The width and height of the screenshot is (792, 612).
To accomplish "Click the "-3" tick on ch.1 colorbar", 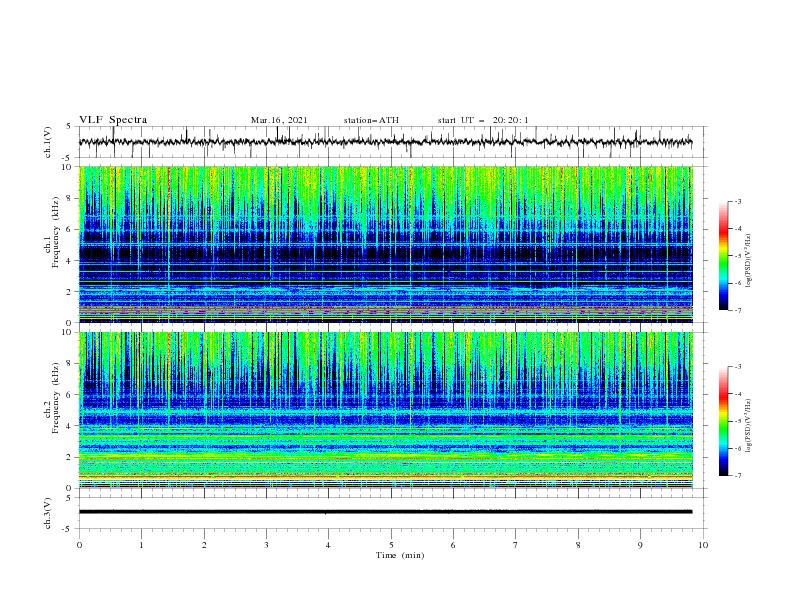I will pos(737,201).
